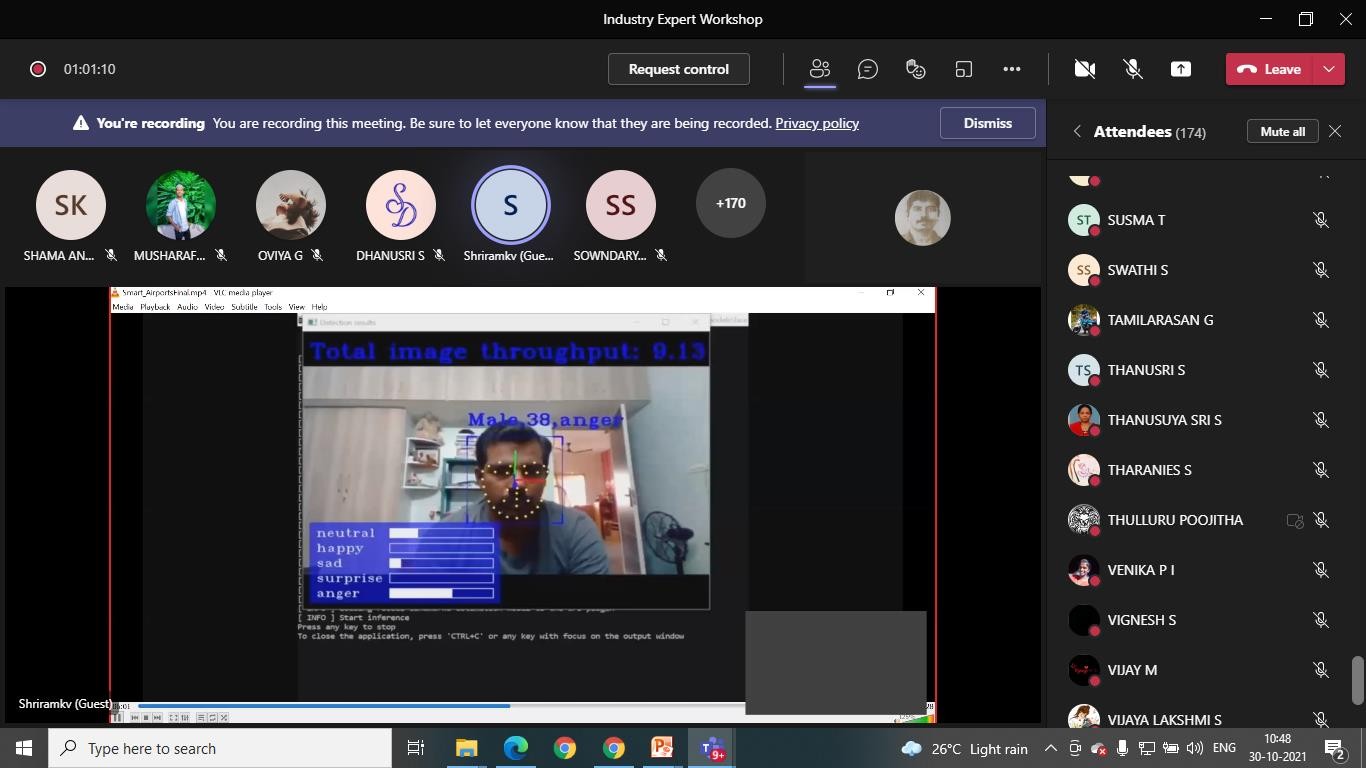Click the Mute all button

[x=1280, y=131]
